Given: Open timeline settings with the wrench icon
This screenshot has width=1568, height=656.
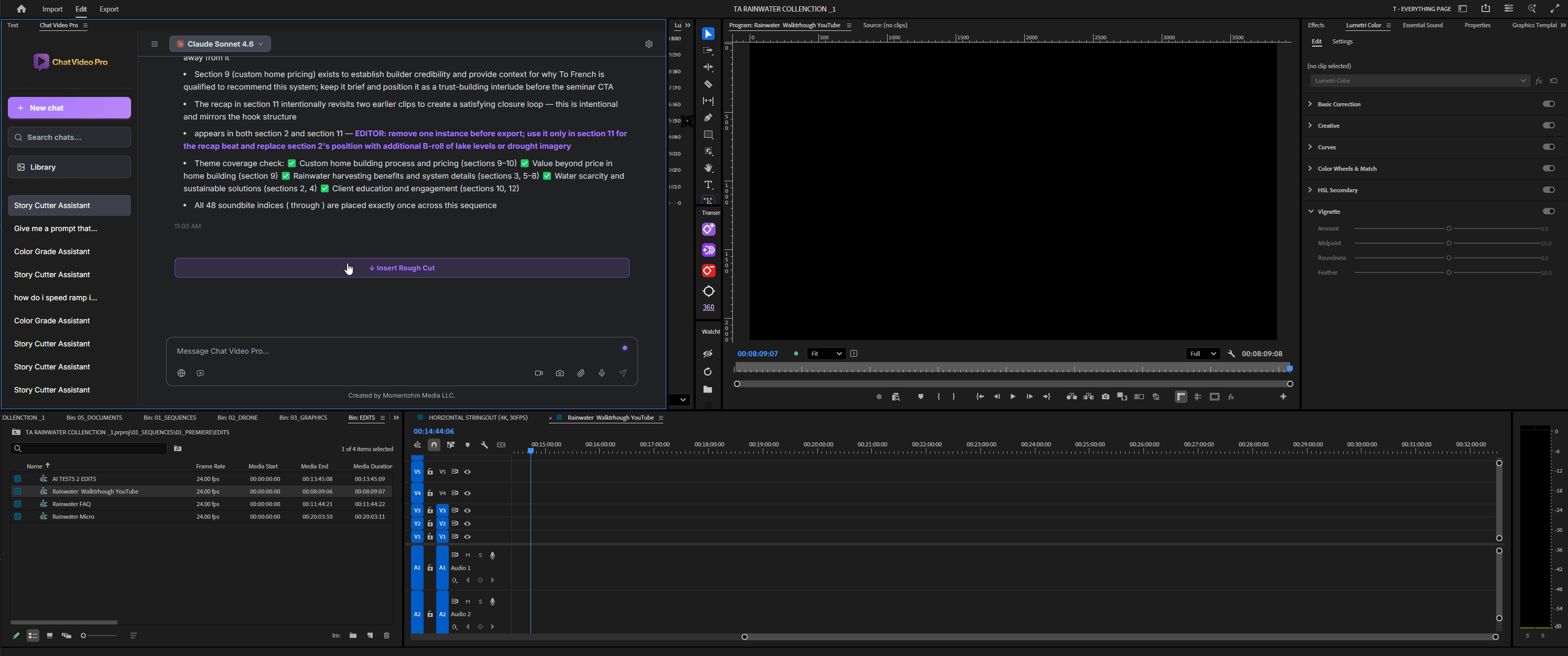Looking at the screenshot, I should [485, 445].
